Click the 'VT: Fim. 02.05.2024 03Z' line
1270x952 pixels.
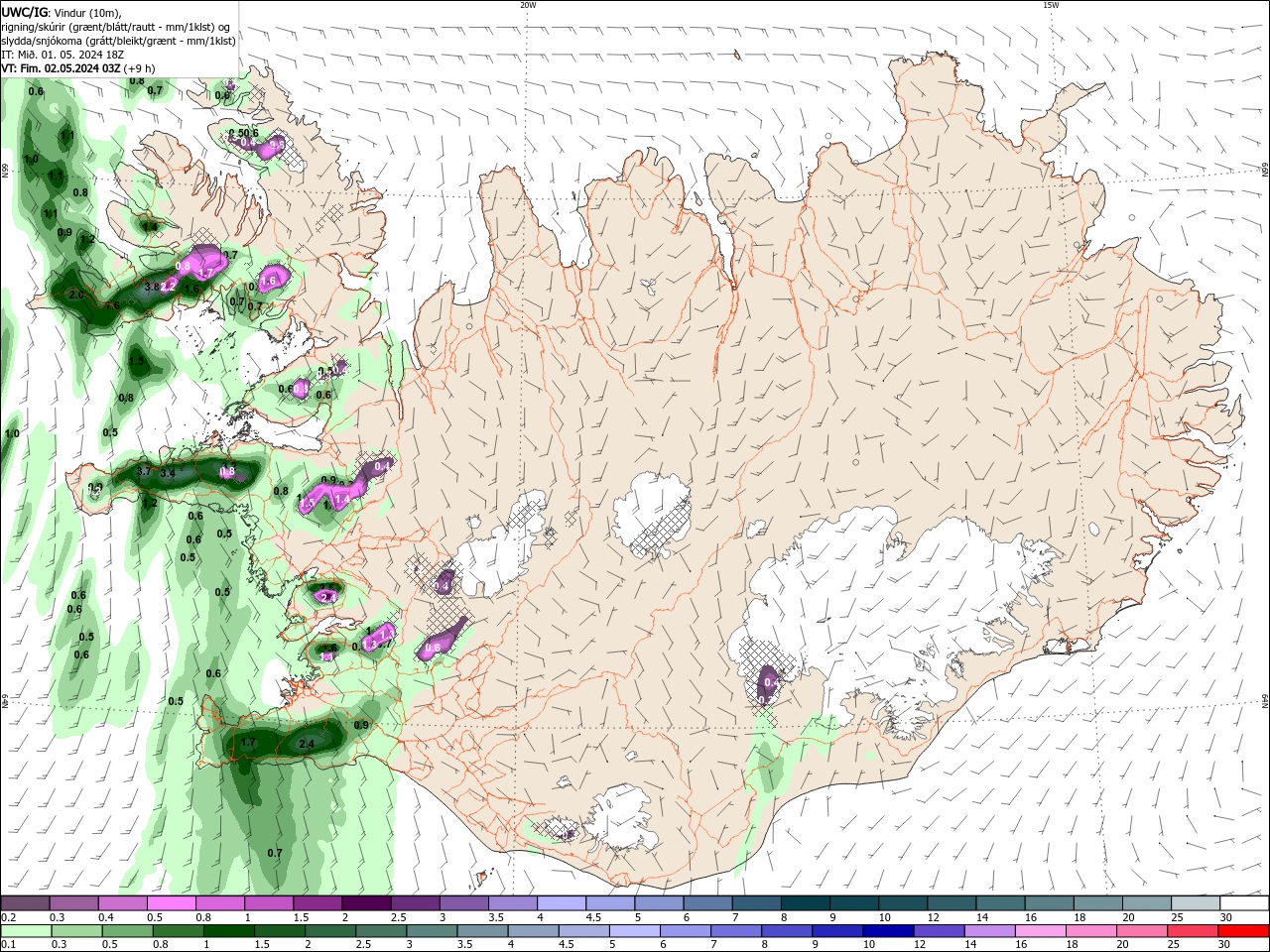[x=61, y=68]
